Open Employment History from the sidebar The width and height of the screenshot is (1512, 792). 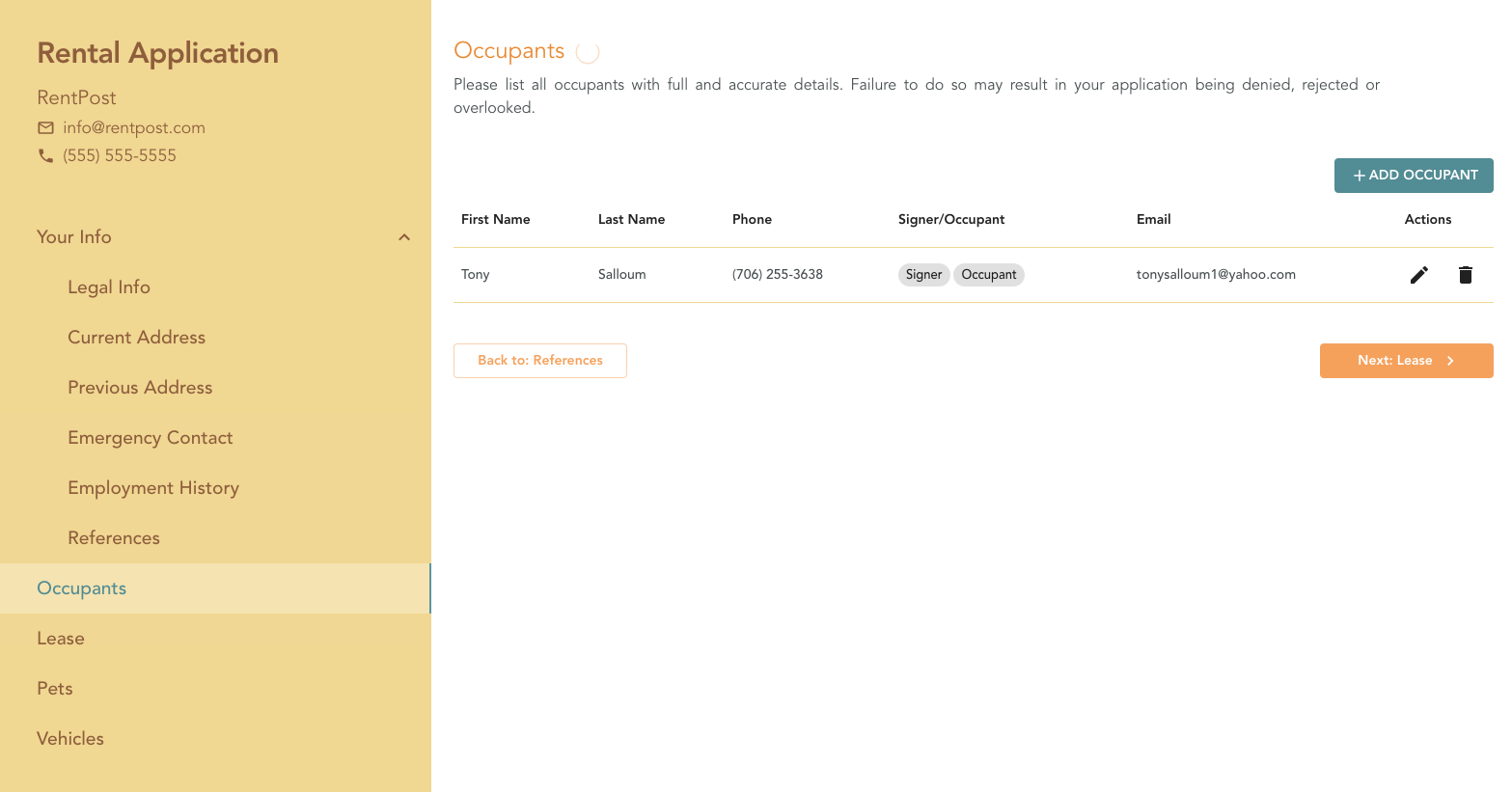click(153, 487)
